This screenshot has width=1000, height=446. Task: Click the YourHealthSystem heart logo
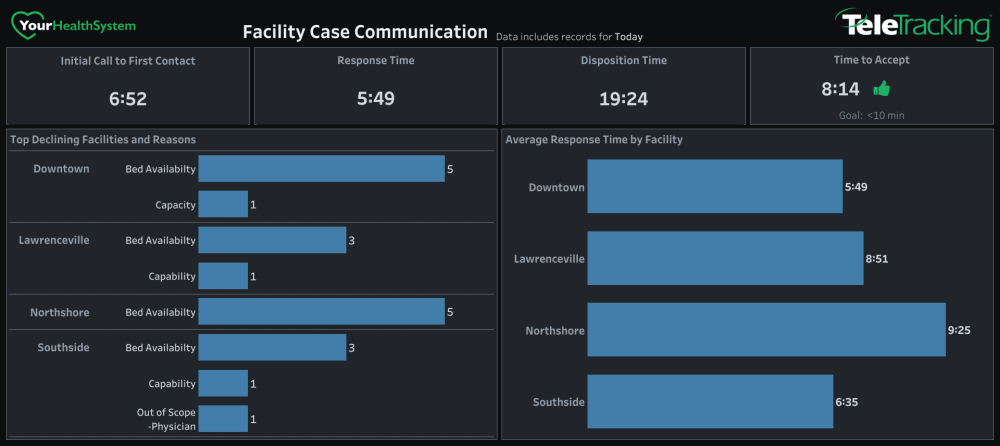(x=73, y=25)
